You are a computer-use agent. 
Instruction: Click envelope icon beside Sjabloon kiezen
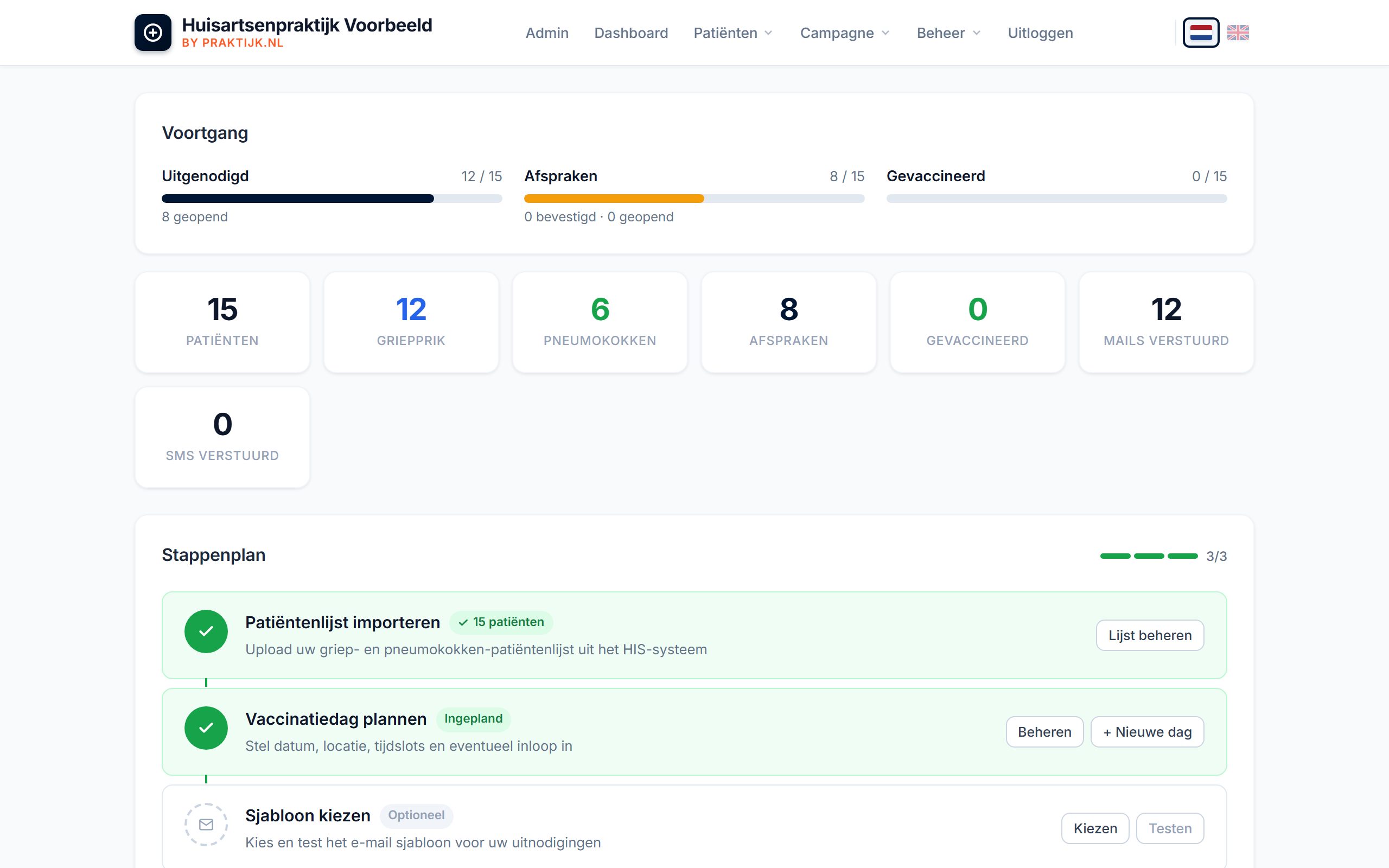(206, 825)
